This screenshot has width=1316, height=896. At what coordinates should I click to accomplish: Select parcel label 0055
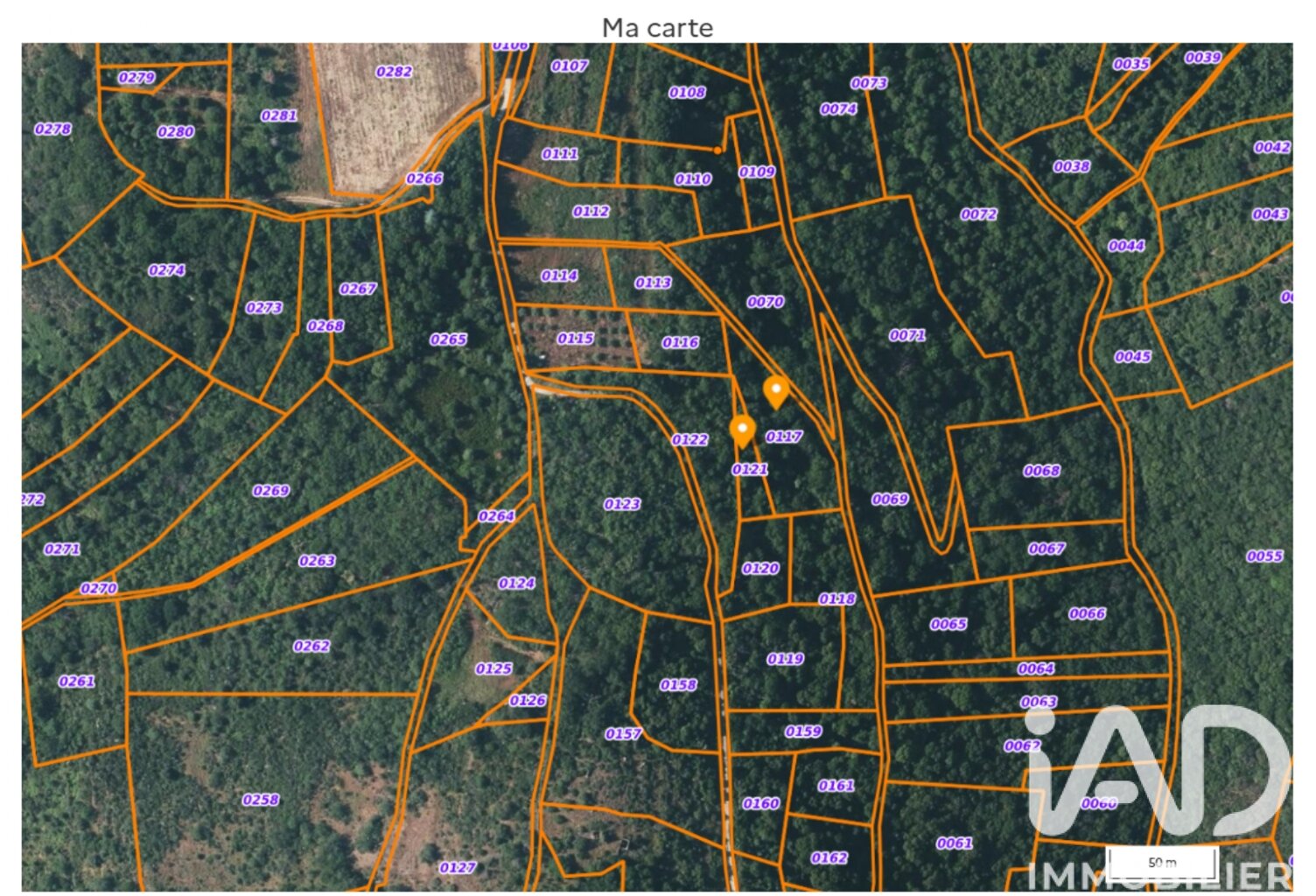(x=1264, y=556)
